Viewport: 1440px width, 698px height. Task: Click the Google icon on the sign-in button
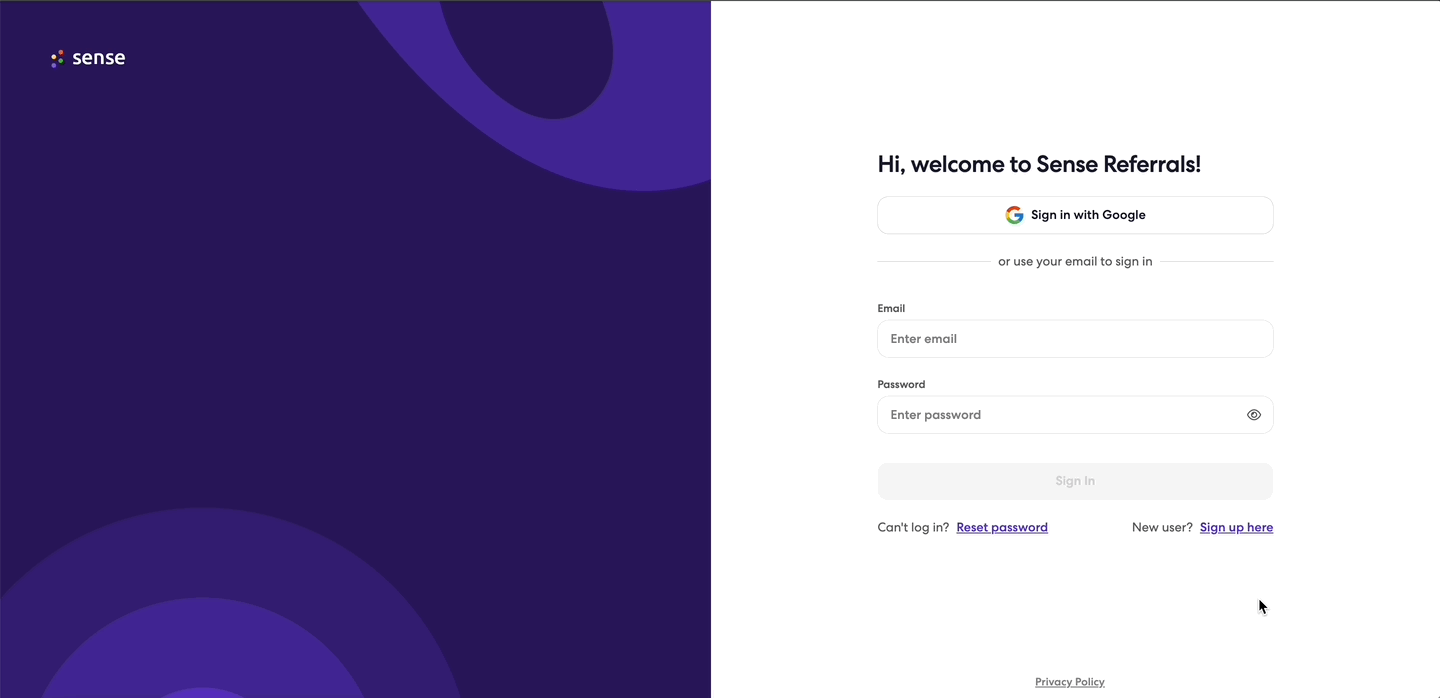1014,215
